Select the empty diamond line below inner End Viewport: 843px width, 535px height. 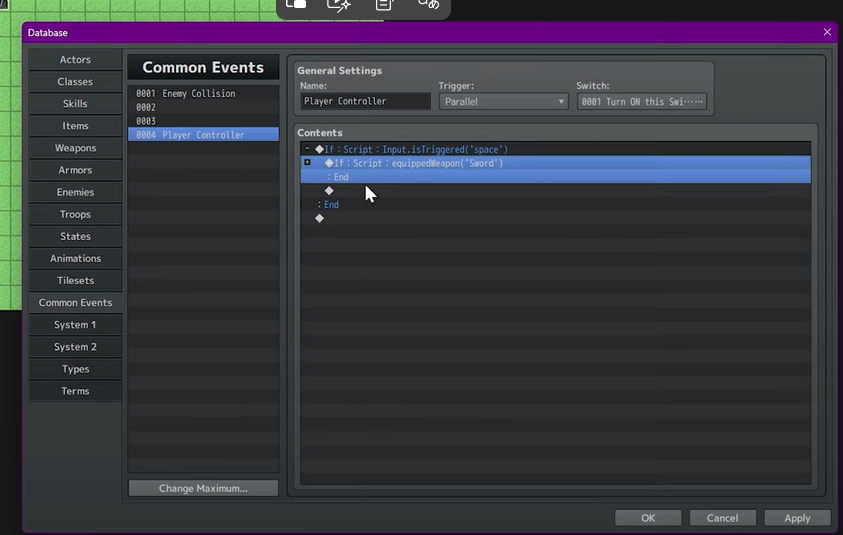point(329,190)
